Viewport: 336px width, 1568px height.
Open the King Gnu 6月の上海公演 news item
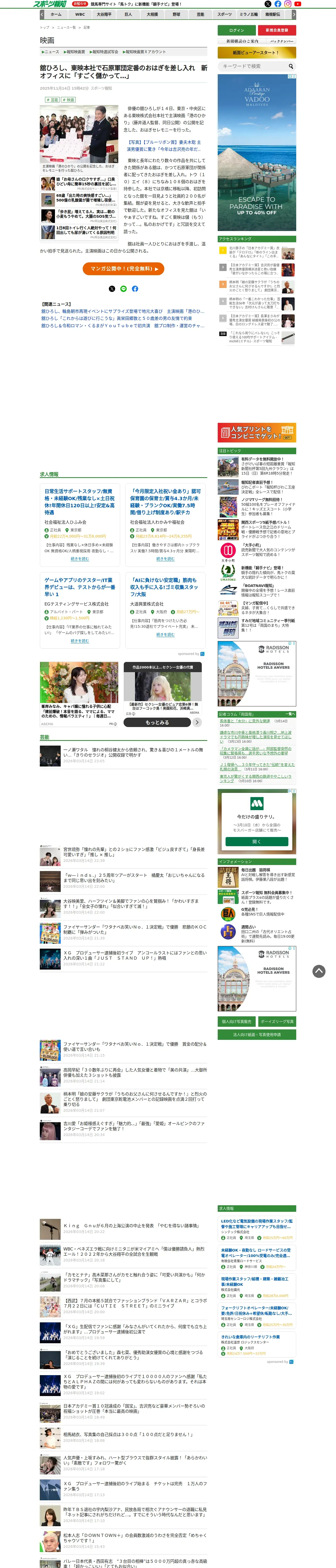point(123,1229)
